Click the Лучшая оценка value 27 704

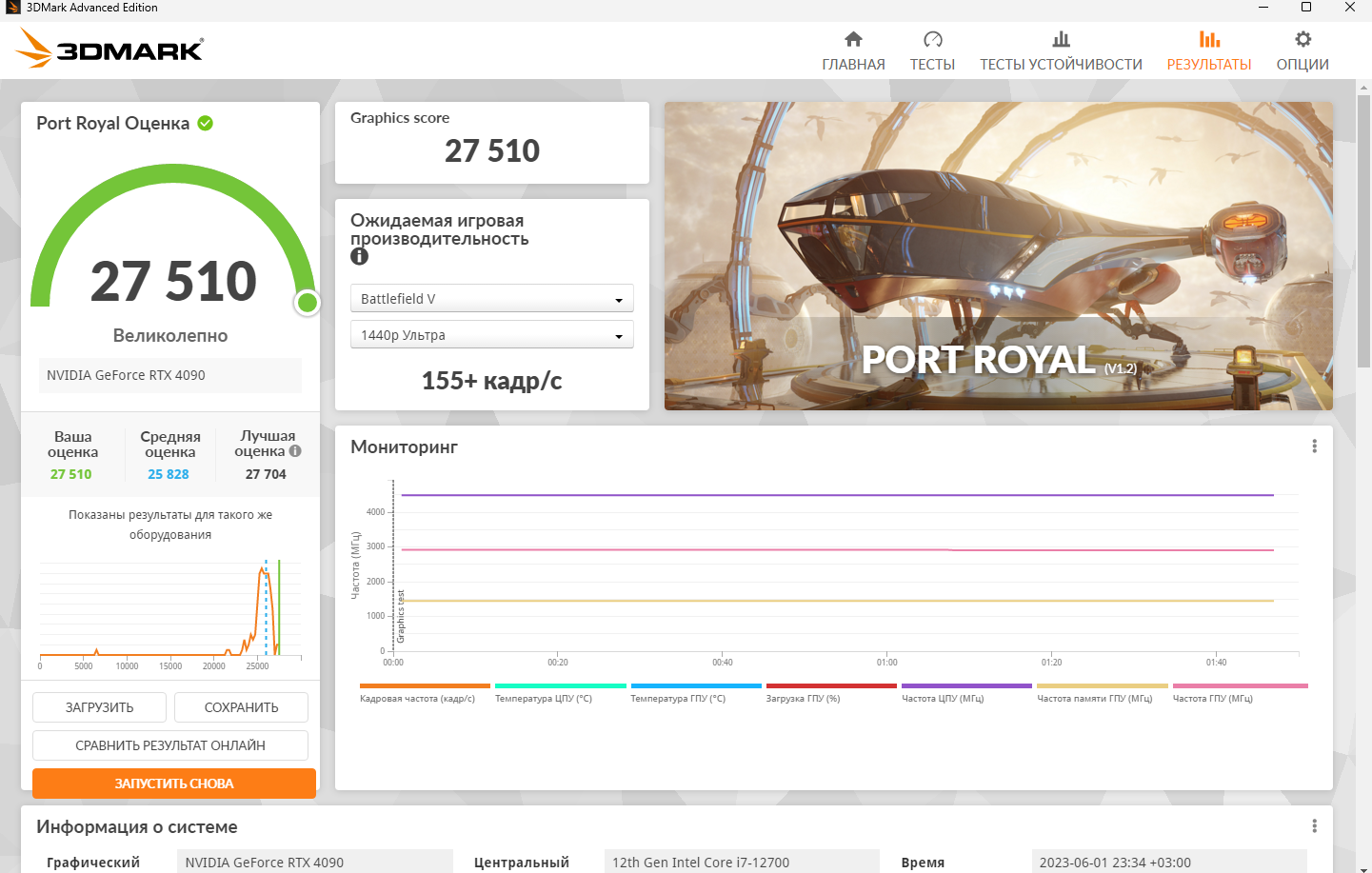[x=266, y=474]
